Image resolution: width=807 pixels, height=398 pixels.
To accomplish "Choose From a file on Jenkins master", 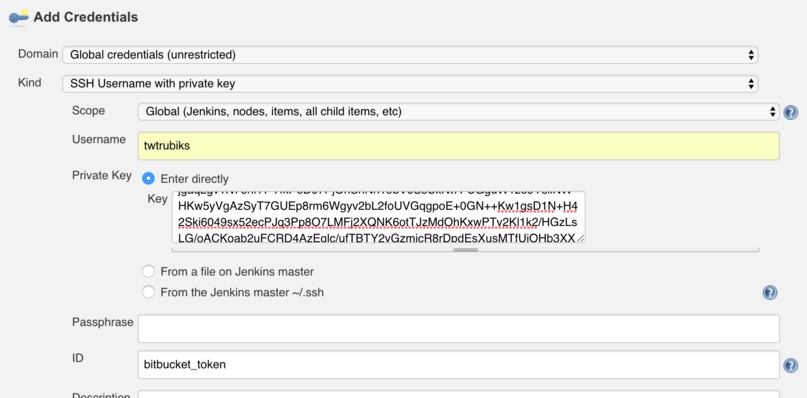I will click(x=148, y=271).
